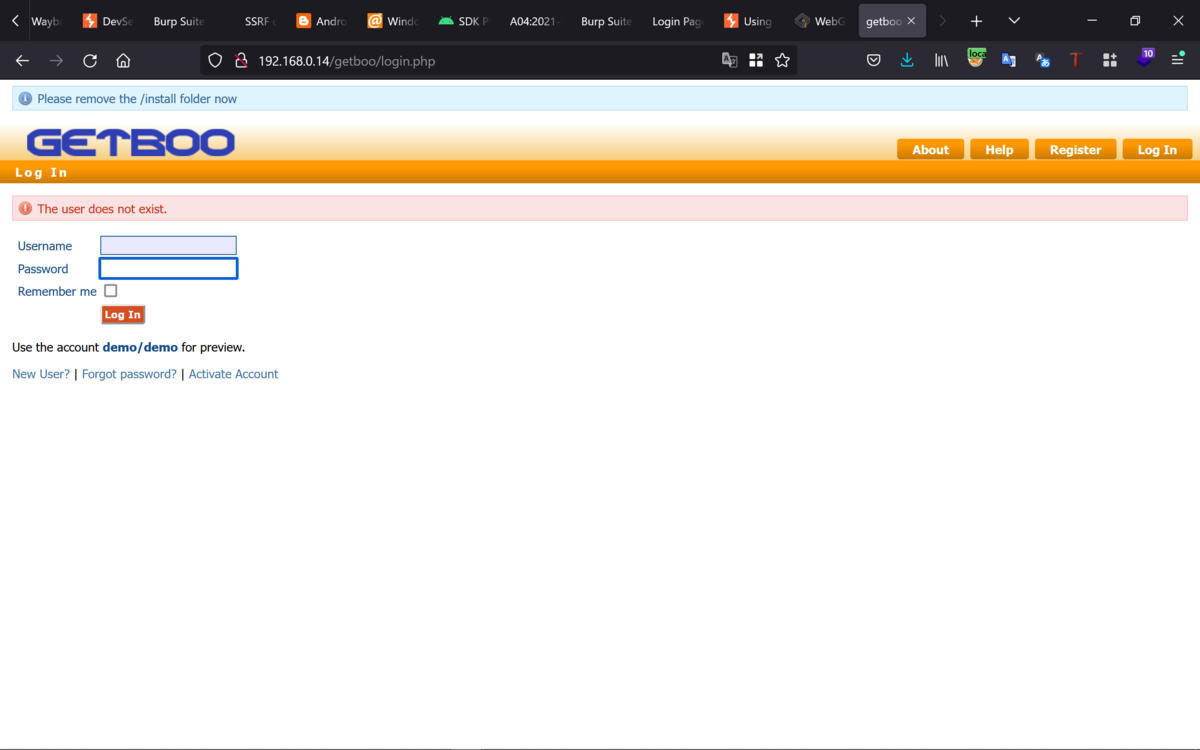
Task: List all tabs dropdown chevron
Action: point(1014,21)
